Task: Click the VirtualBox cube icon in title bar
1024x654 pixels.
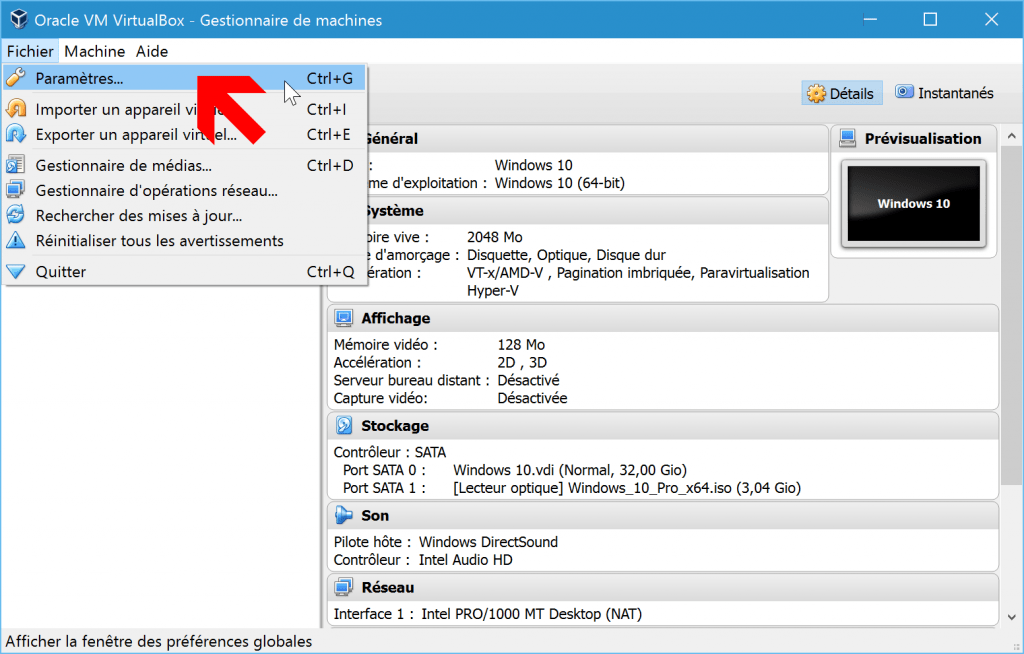Action: tap(19, 19)
